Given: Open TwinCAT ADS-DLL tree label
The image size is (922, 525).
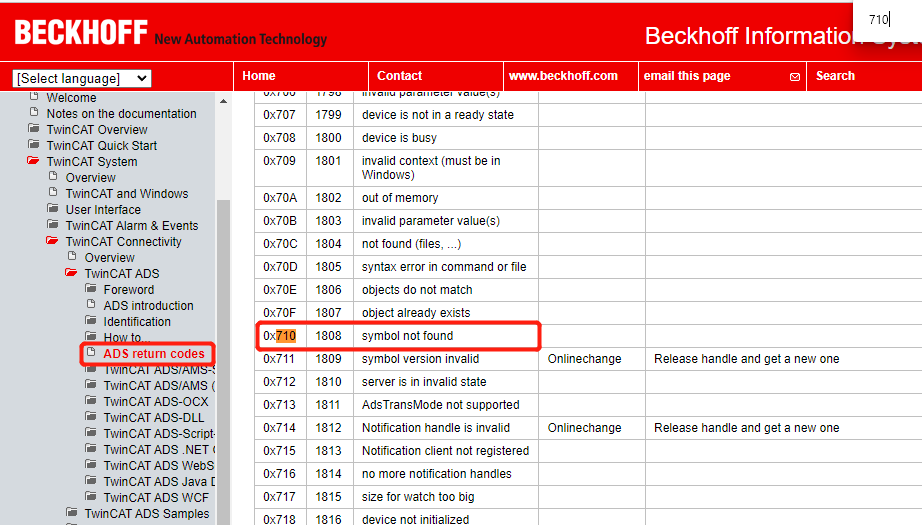Looking at the screenshot, I should coord(153,417).
